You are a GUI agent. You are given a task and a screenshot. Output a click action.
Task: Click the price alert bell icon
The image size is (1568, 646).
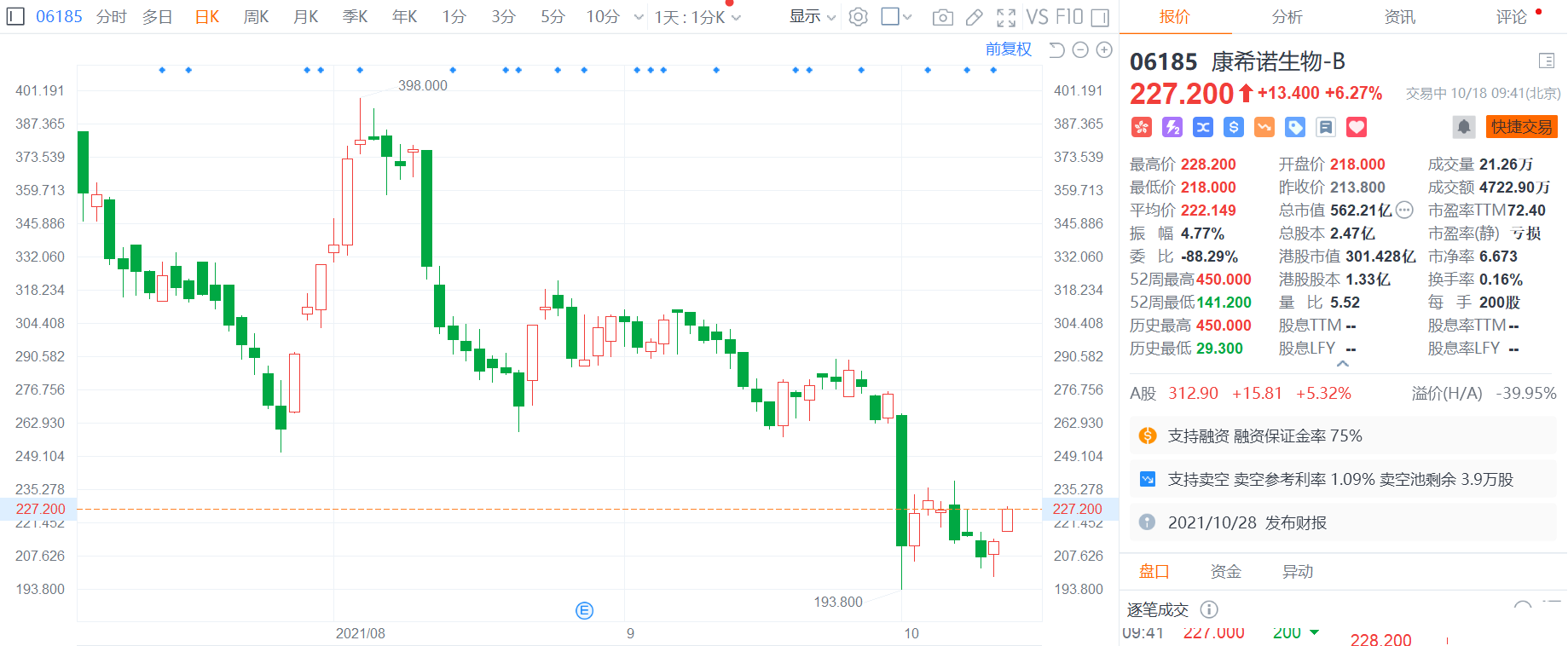tap(1463, 127)
